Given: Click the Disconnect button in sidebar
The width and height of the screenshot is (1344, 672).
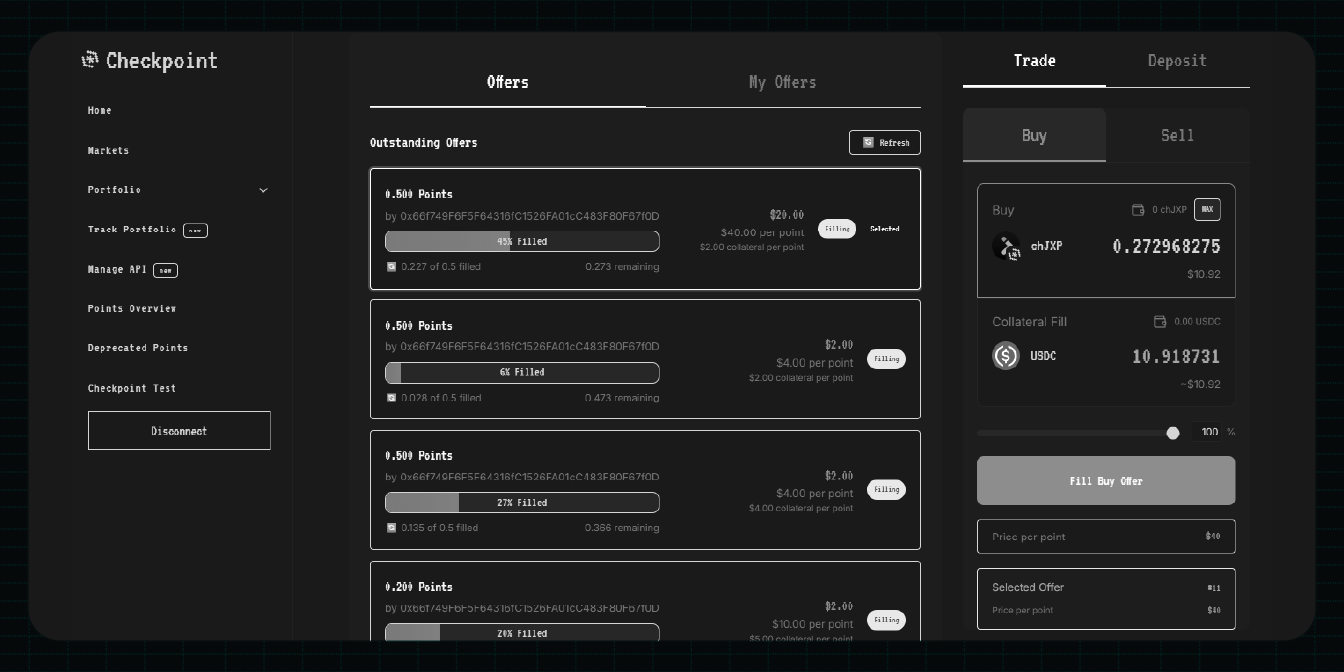Looking at the screenshot, I should tap(179, 430).
